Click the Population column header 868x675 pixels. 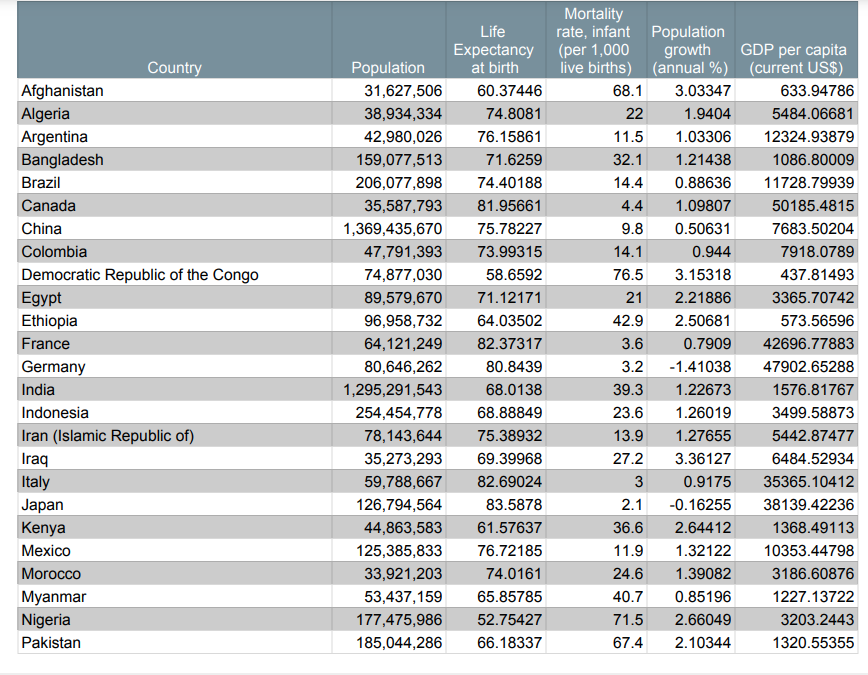(388, 67)
